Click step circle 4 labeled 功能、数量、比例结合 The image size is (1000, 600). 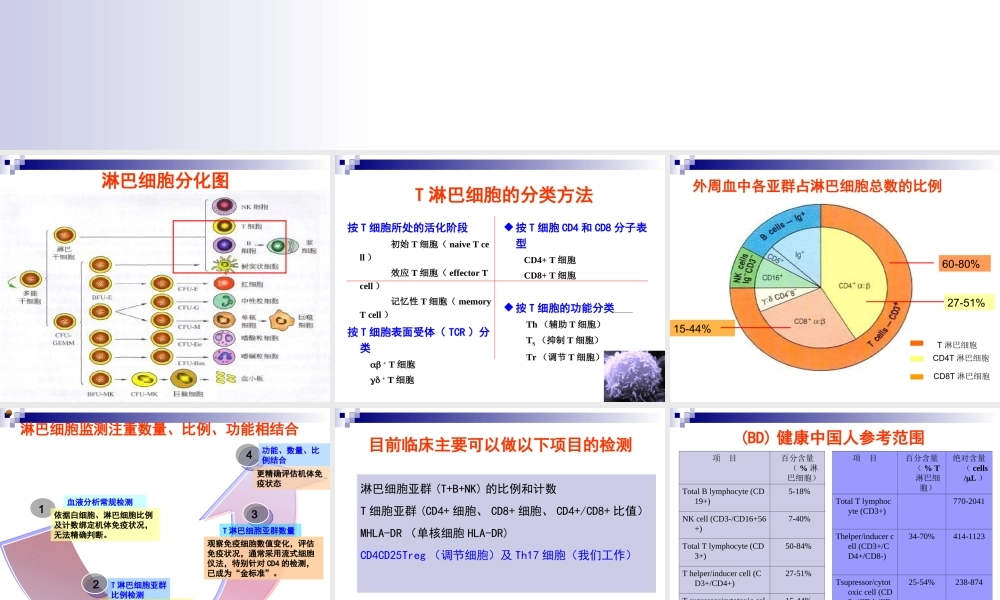click(248, 455)
